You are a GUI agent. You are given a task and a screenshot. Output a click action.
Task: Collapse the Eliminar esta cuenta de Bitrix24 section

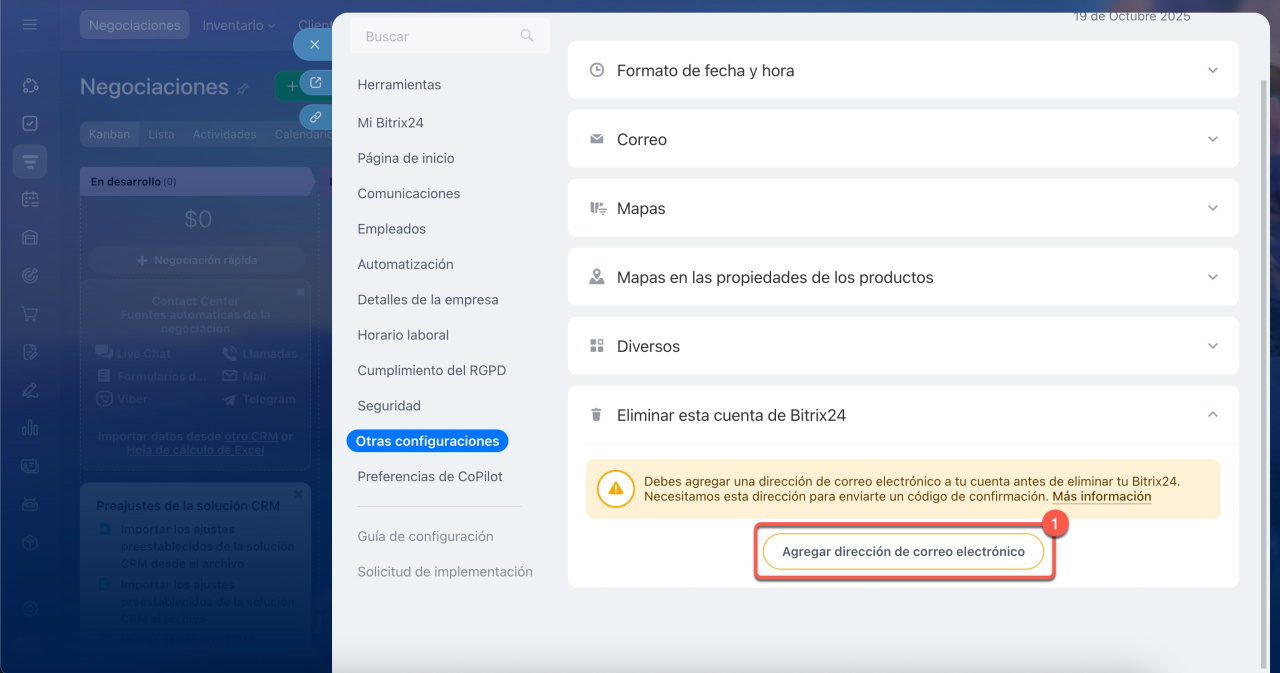click(1212, 415)
